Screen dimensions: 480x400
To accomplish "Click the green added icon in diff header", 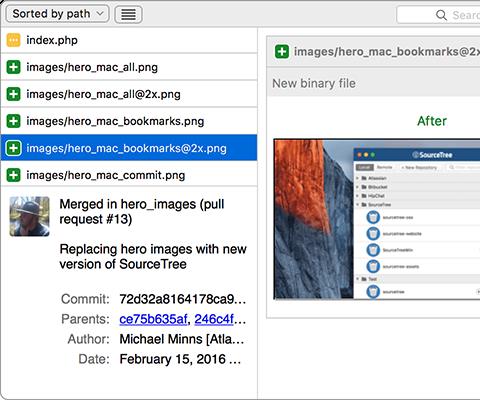I will tap(282, 52).
